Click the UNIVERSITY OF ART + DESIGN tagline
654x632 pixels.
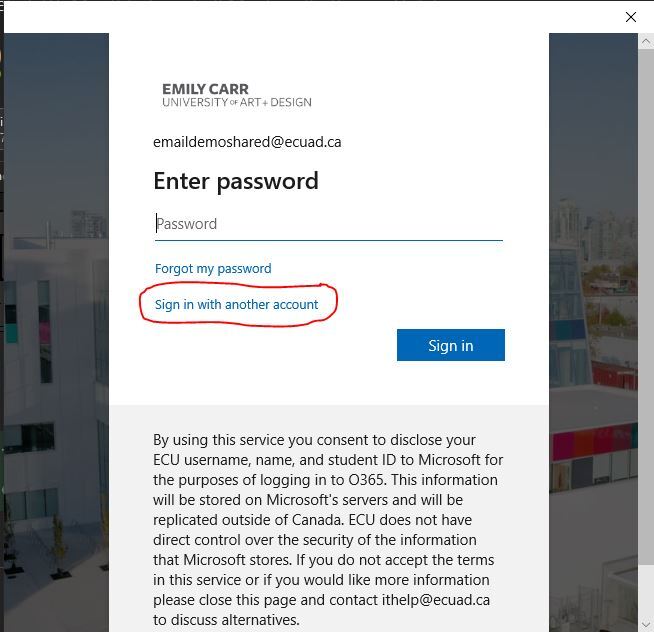click(236, 103)
